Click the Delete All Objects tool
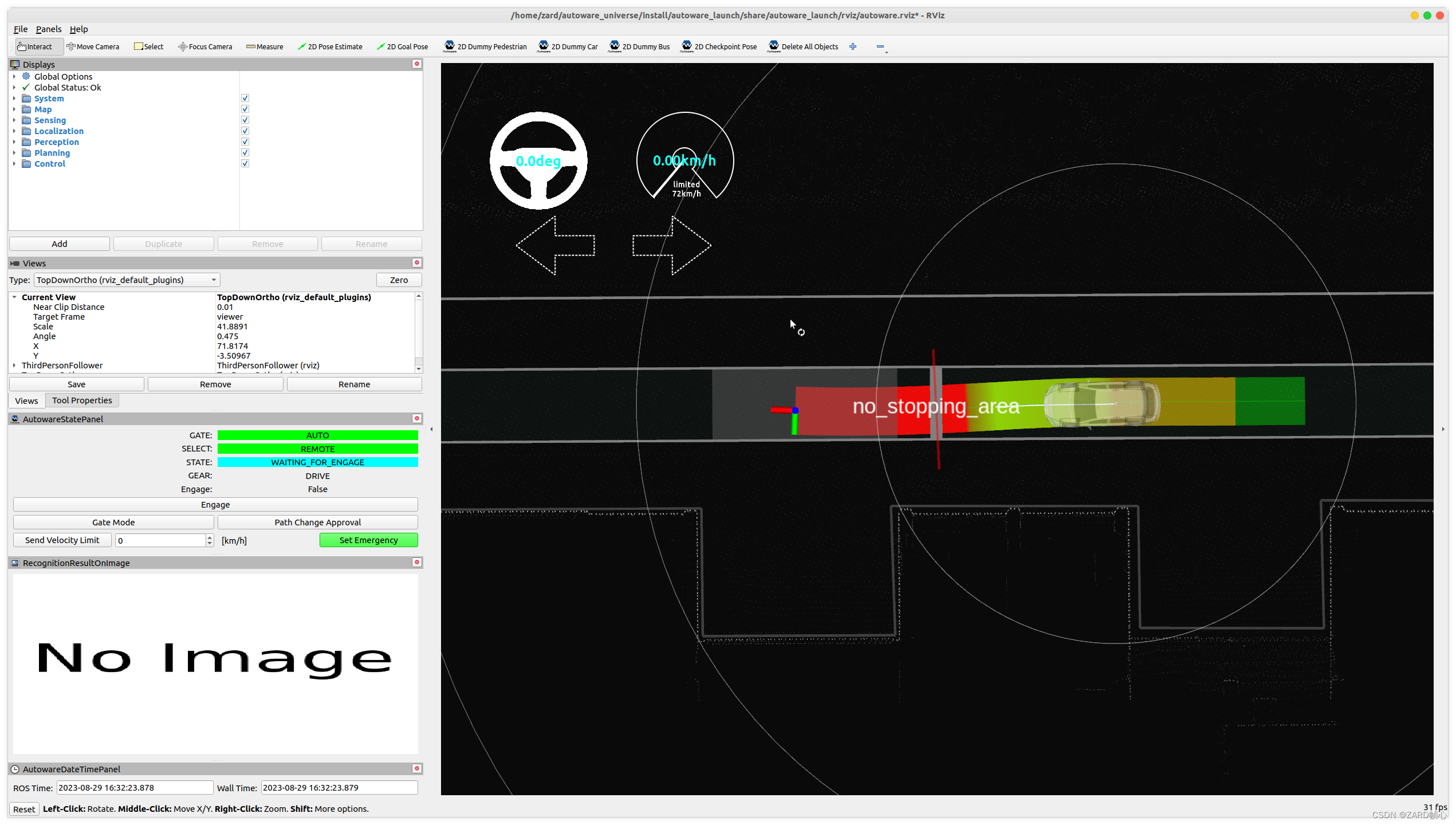 pos(803,46)
